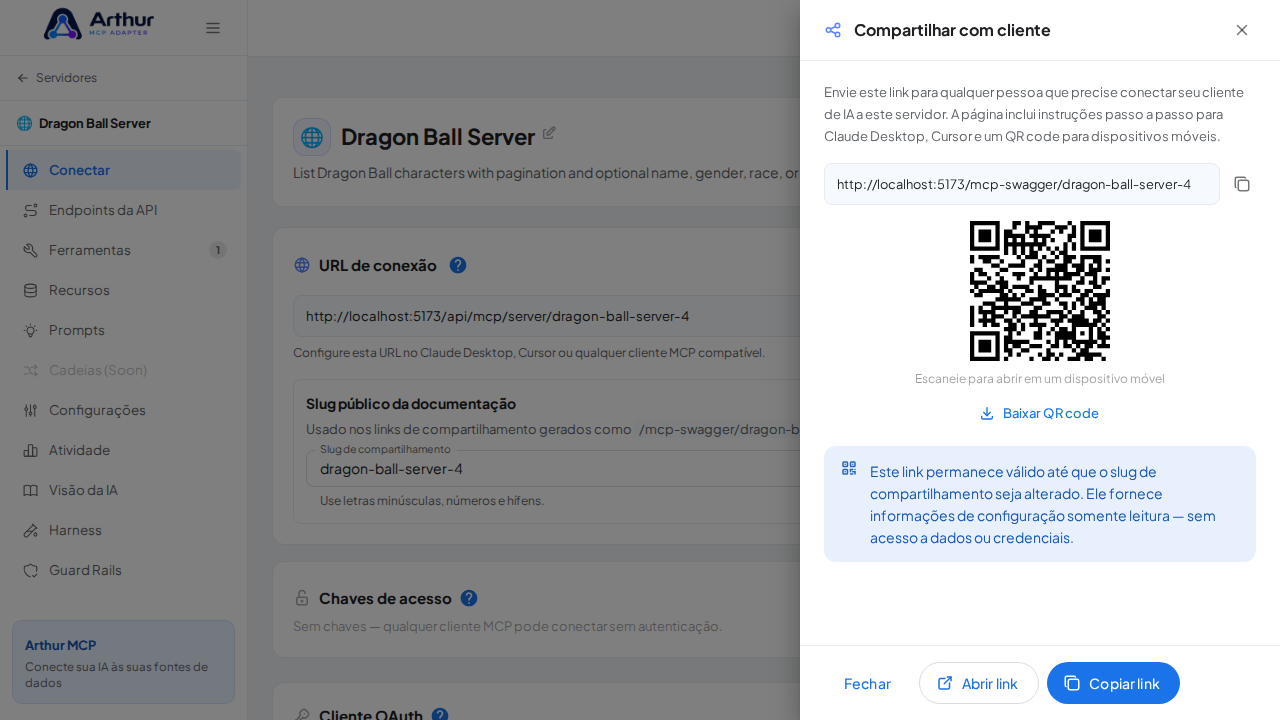Click the Conectar globe icon
The image size is (1280, 720).
(30, 170)
